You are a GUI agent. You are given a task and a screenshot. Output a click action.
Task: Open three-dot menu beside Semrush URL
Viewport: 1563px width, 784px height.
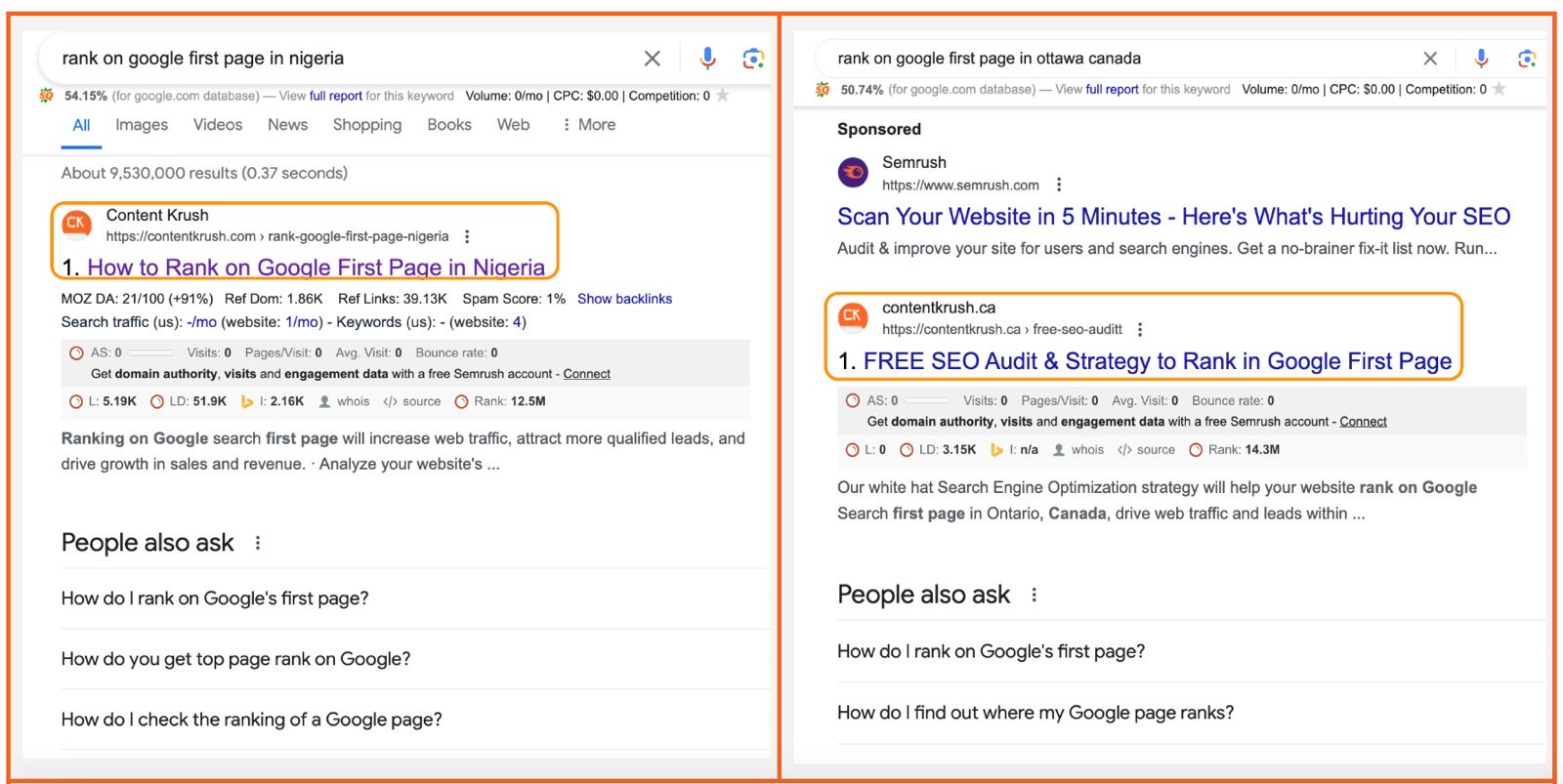[x=1059, y=185]
